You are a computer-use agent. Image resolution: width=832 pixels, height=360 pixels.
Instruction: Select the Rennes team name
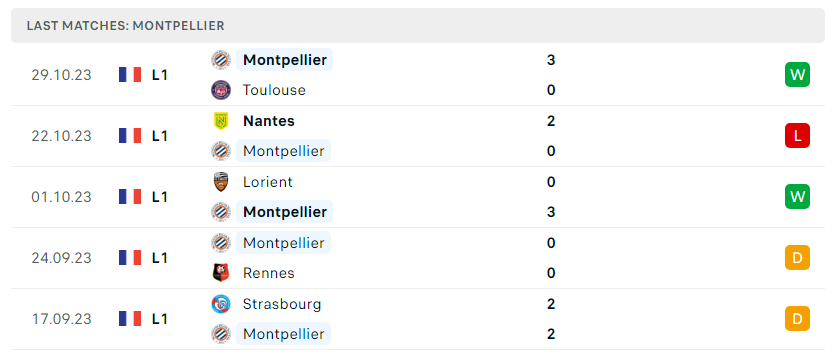[268, 273]
